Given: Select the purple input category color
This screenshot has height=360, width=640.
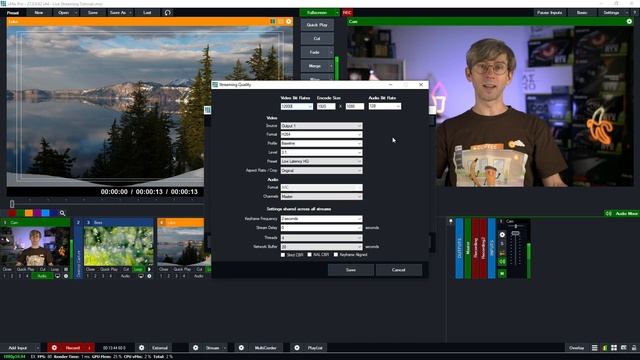Looking at the screenshot, I should pos(37,213).
